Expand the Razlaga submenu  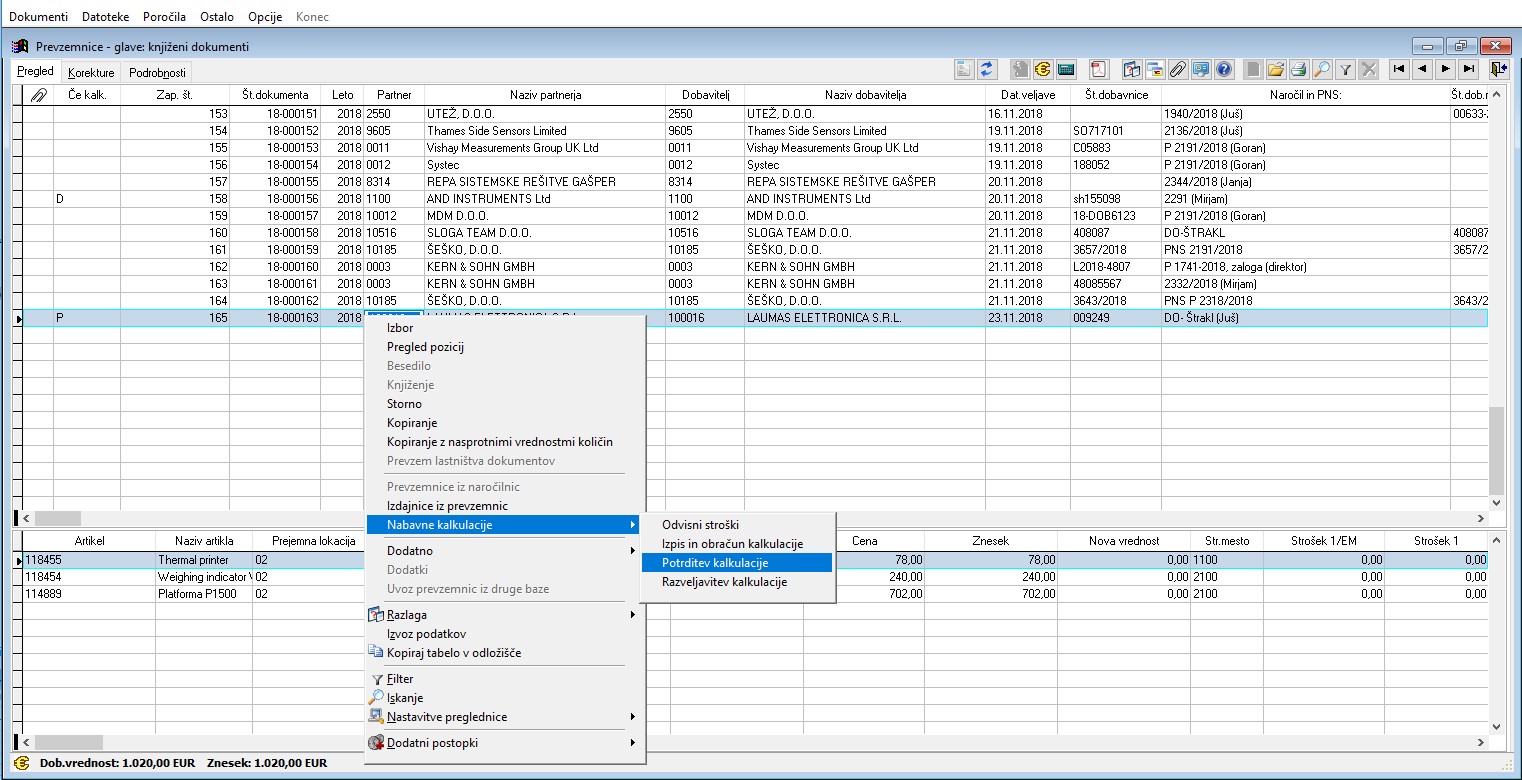(x=503, y=615)
